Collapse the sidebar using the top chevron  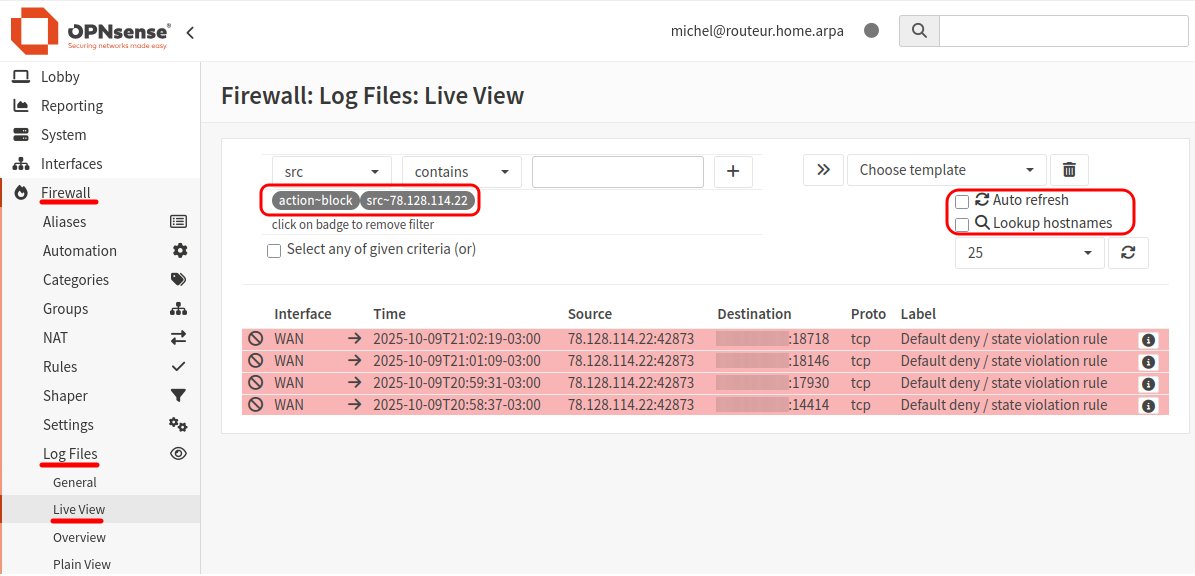tap(190, 32)
